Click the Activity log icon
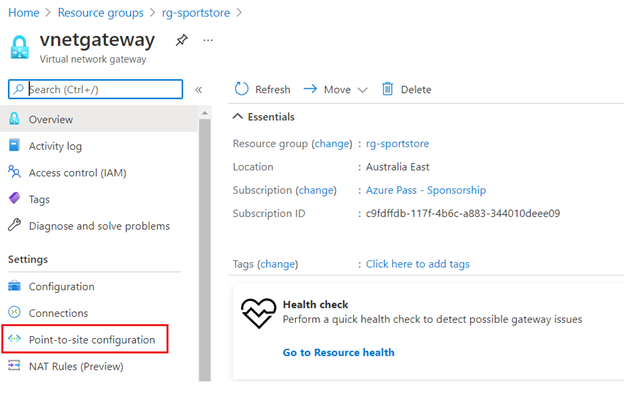The image size is (624, 404). (x=14, y=146)
